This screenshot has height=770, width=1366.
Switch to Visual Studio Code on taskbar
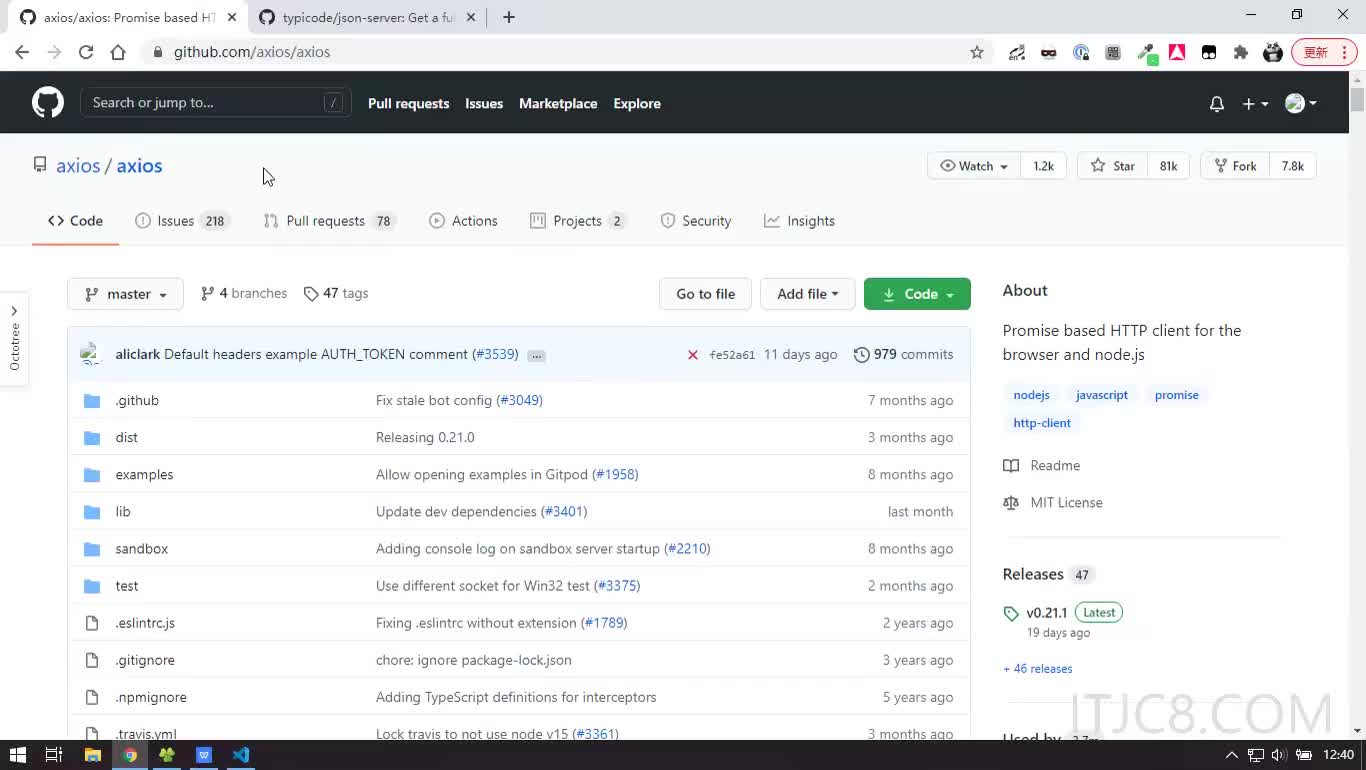(241, 755)
